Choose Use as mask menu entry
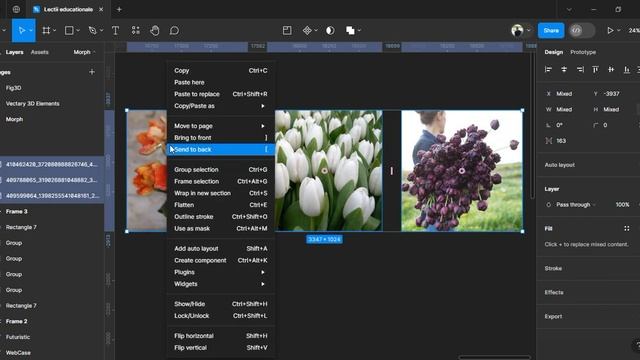This screenshot has height=360, width=640. 220,229
